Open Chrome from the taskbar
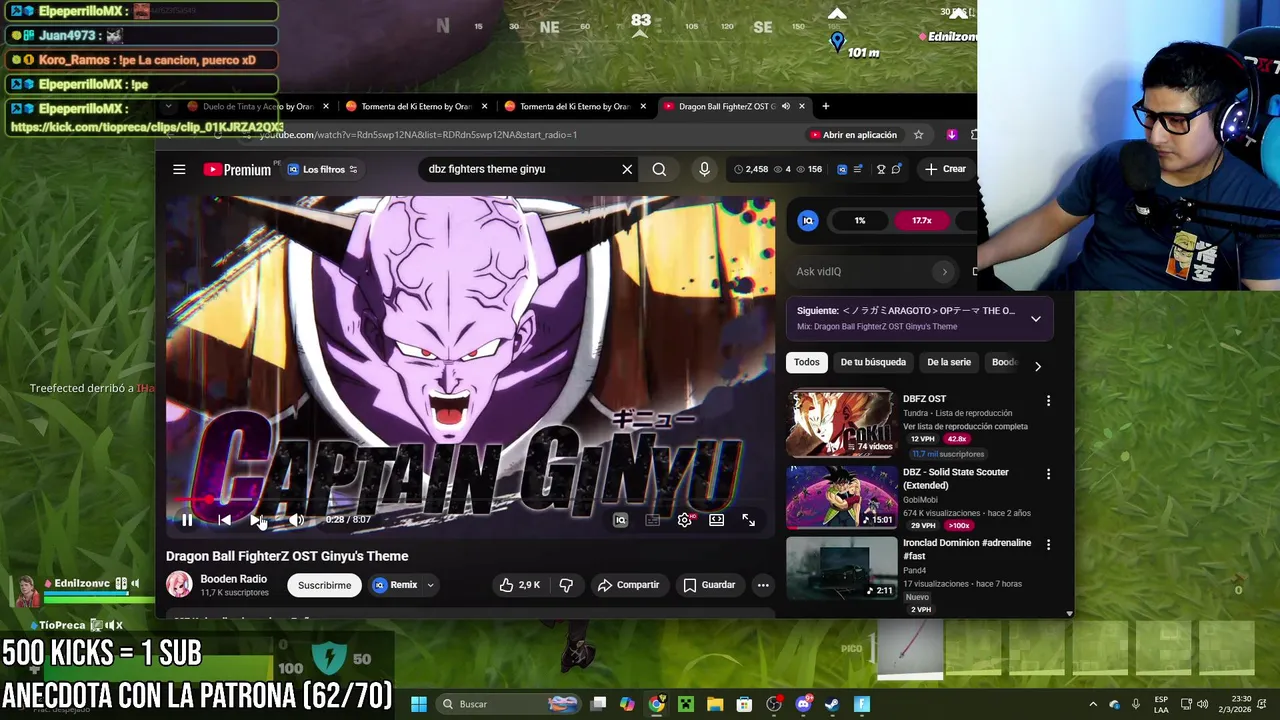1280x720 pixels. (x=656, y=704)
